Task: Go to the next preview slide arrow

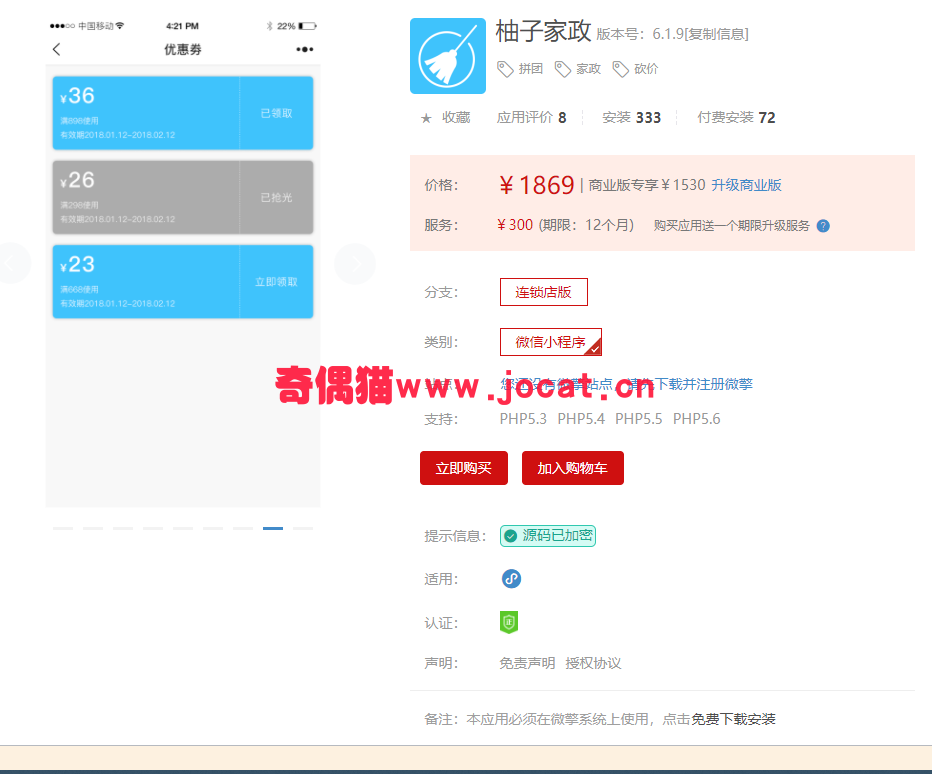Action: coord(355,263)
